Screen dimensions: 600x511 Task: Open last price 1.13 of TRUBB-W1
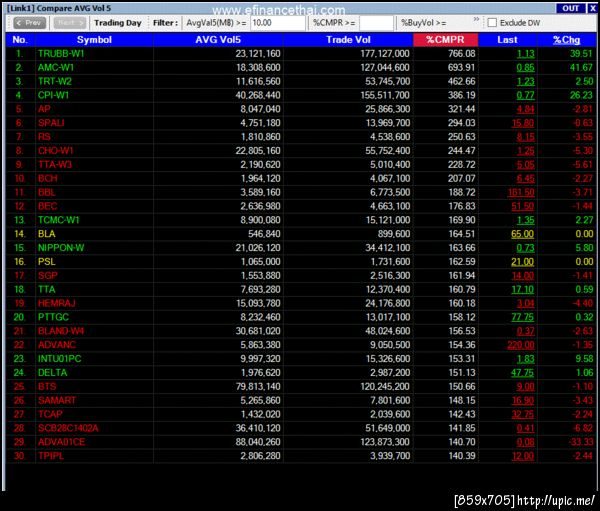(x=526, y=54)
